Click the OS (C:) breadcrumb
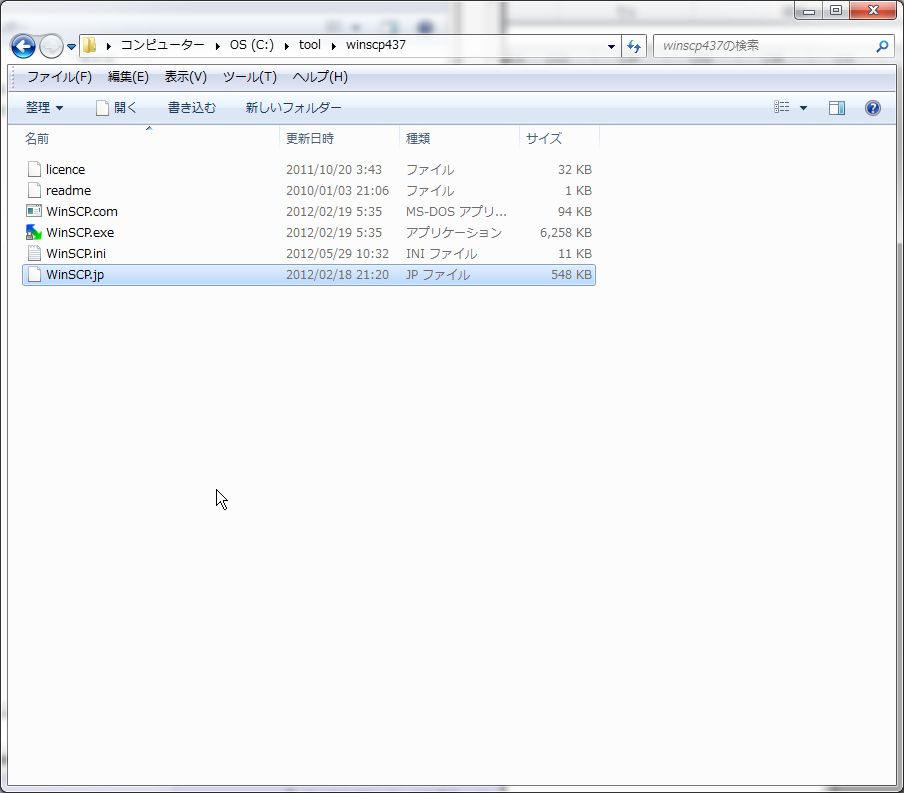904x793 pixels. click(251, 45)
